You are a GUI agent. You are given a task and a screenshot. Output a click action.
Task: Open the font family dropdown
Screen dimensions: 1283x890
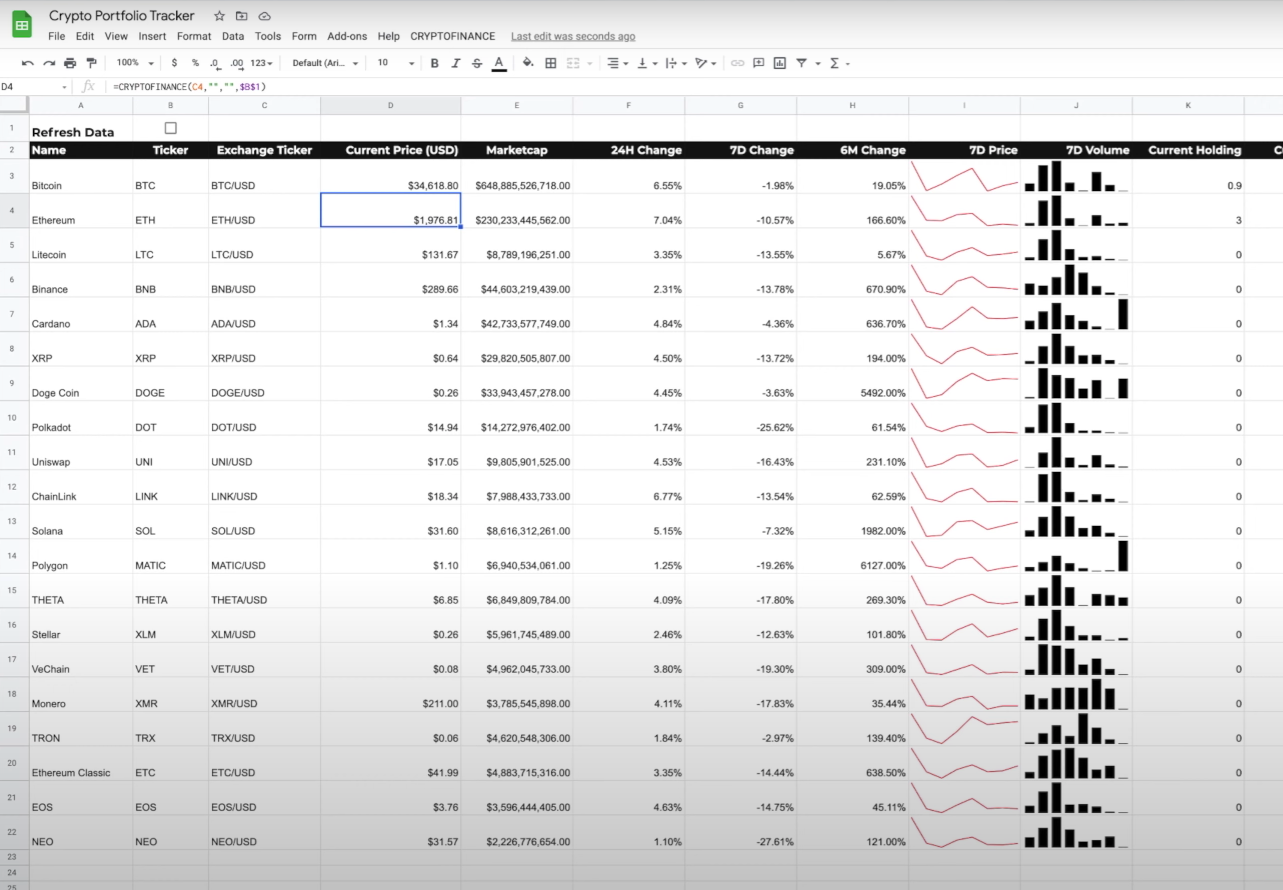[x=325, y=63]
